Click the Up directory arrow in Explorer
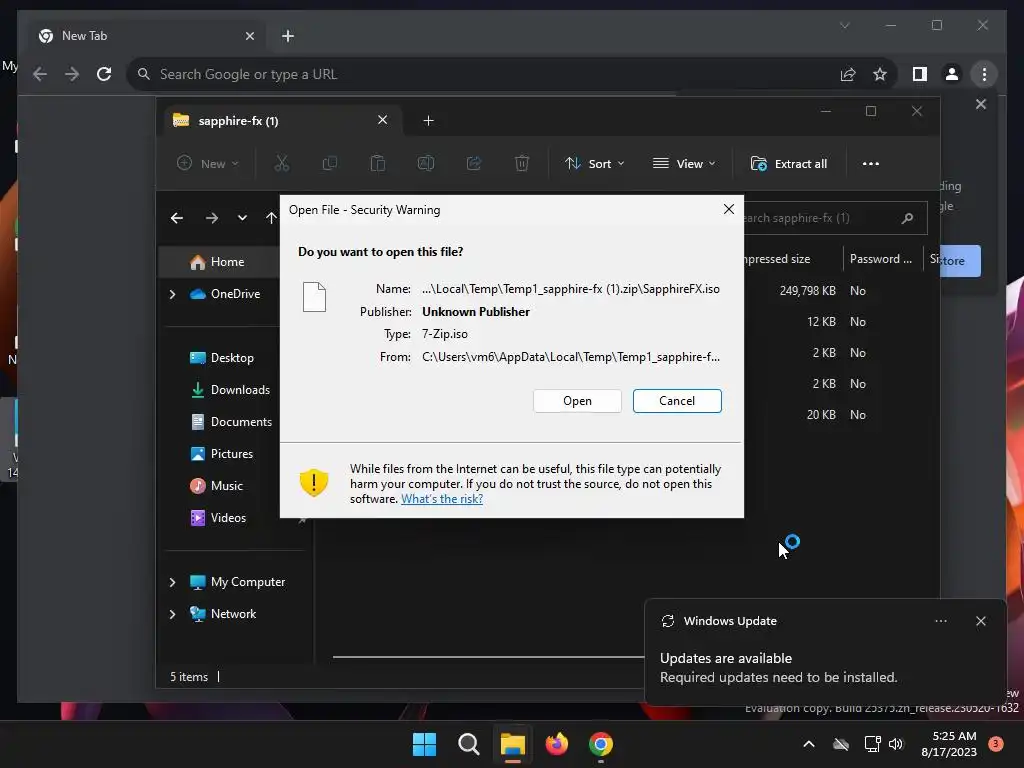 pos(271,218)
